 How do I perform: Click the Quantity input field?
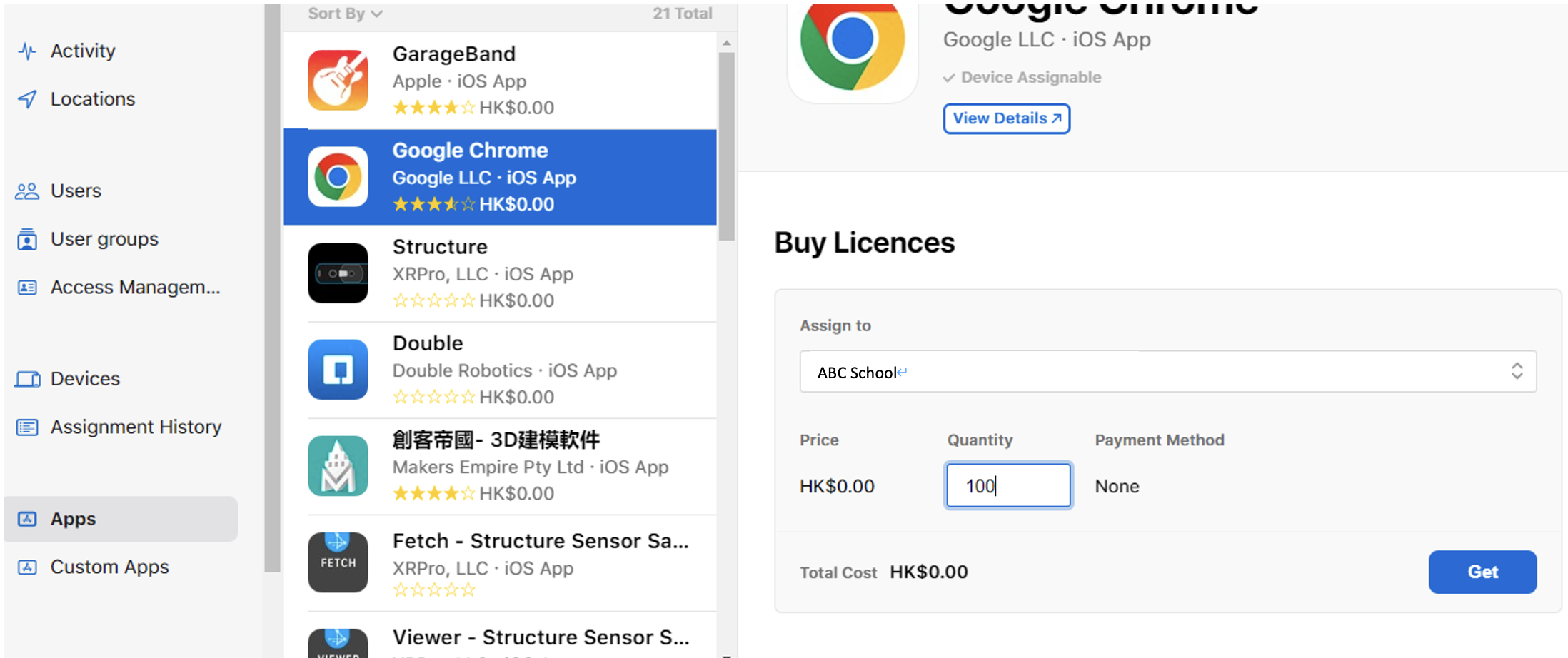[1008, 486]
